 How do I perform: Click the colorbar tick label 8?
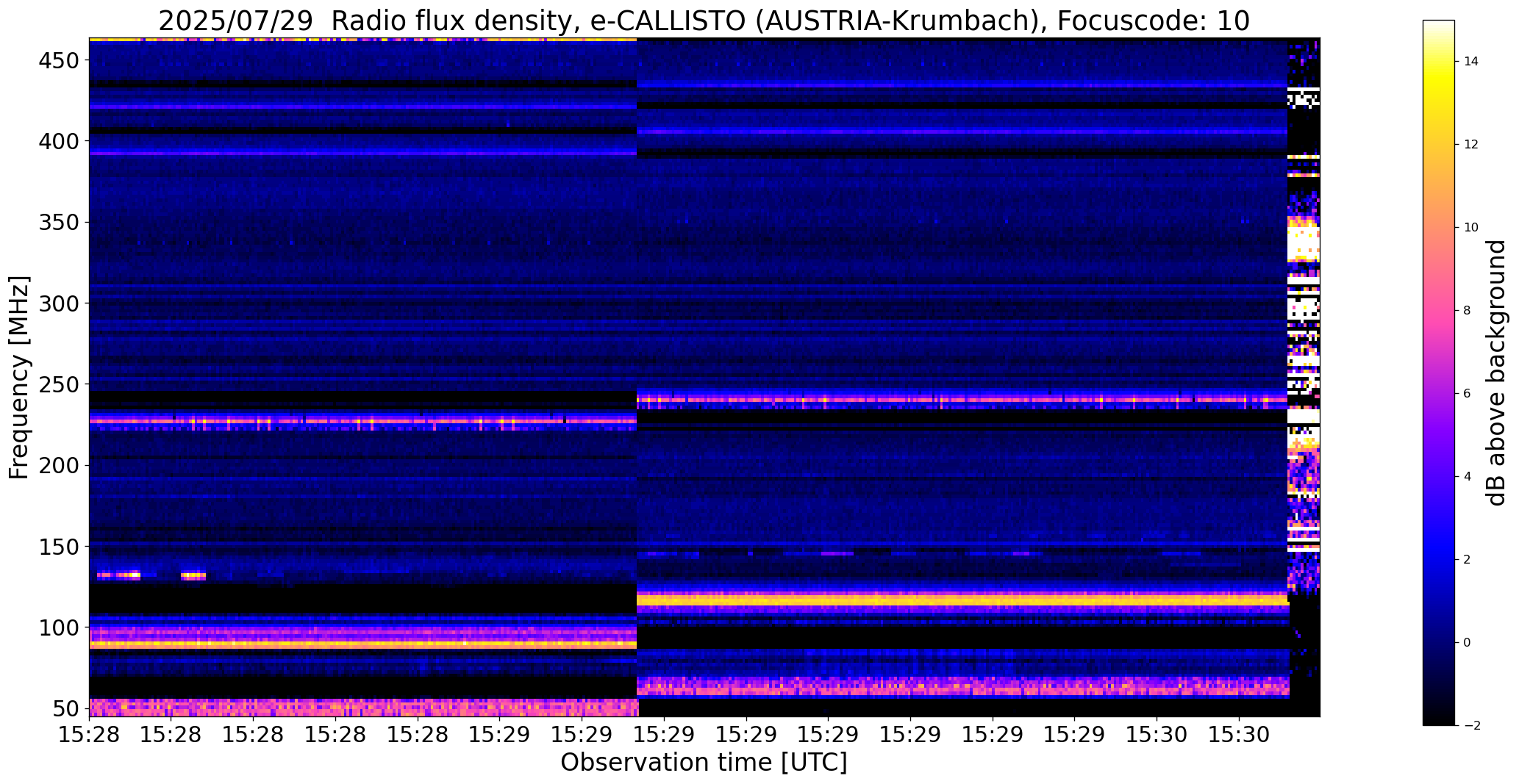pos(1468,311)
